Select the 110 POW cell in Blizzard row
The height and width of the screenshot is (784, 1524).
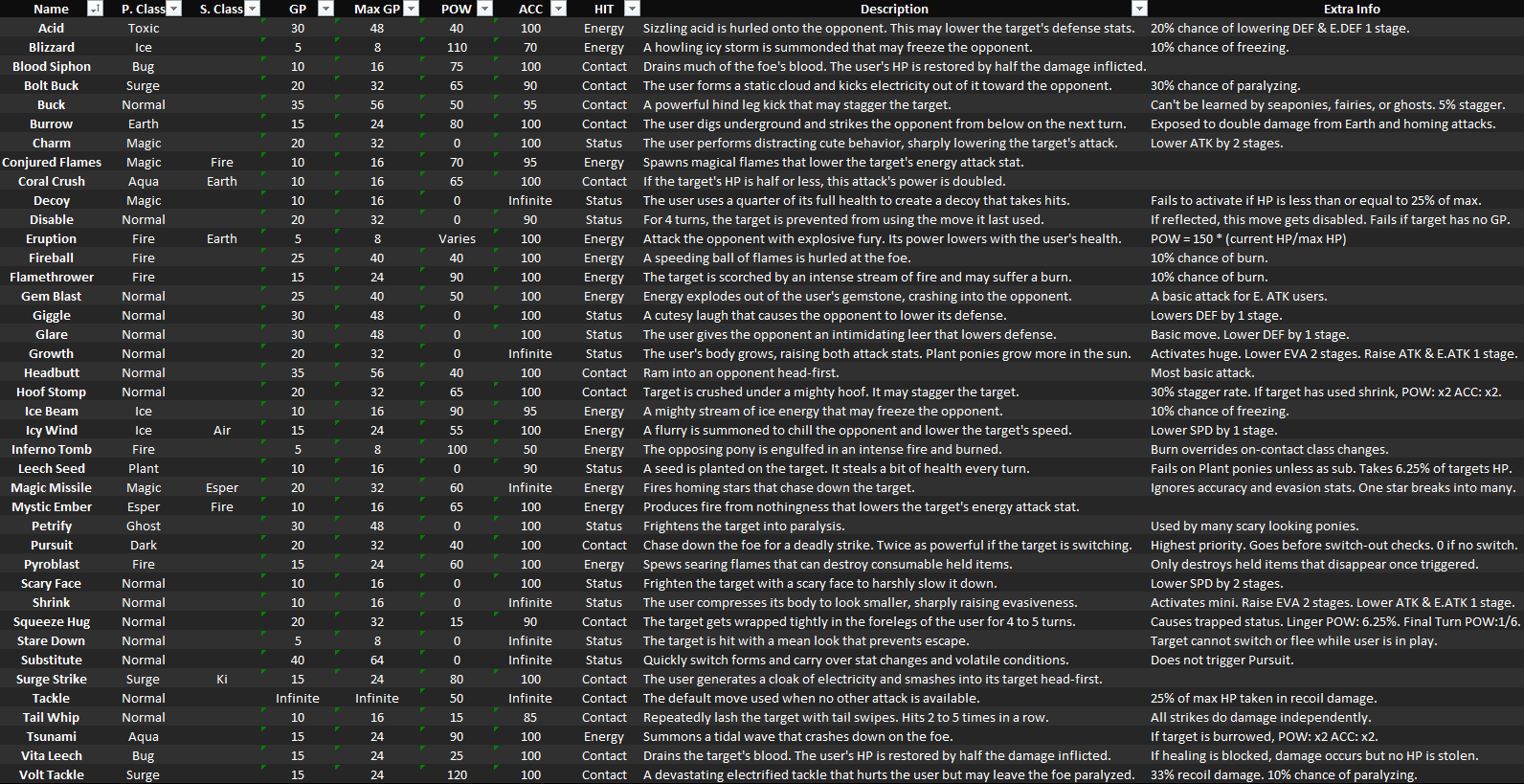(x=457, y=47)
